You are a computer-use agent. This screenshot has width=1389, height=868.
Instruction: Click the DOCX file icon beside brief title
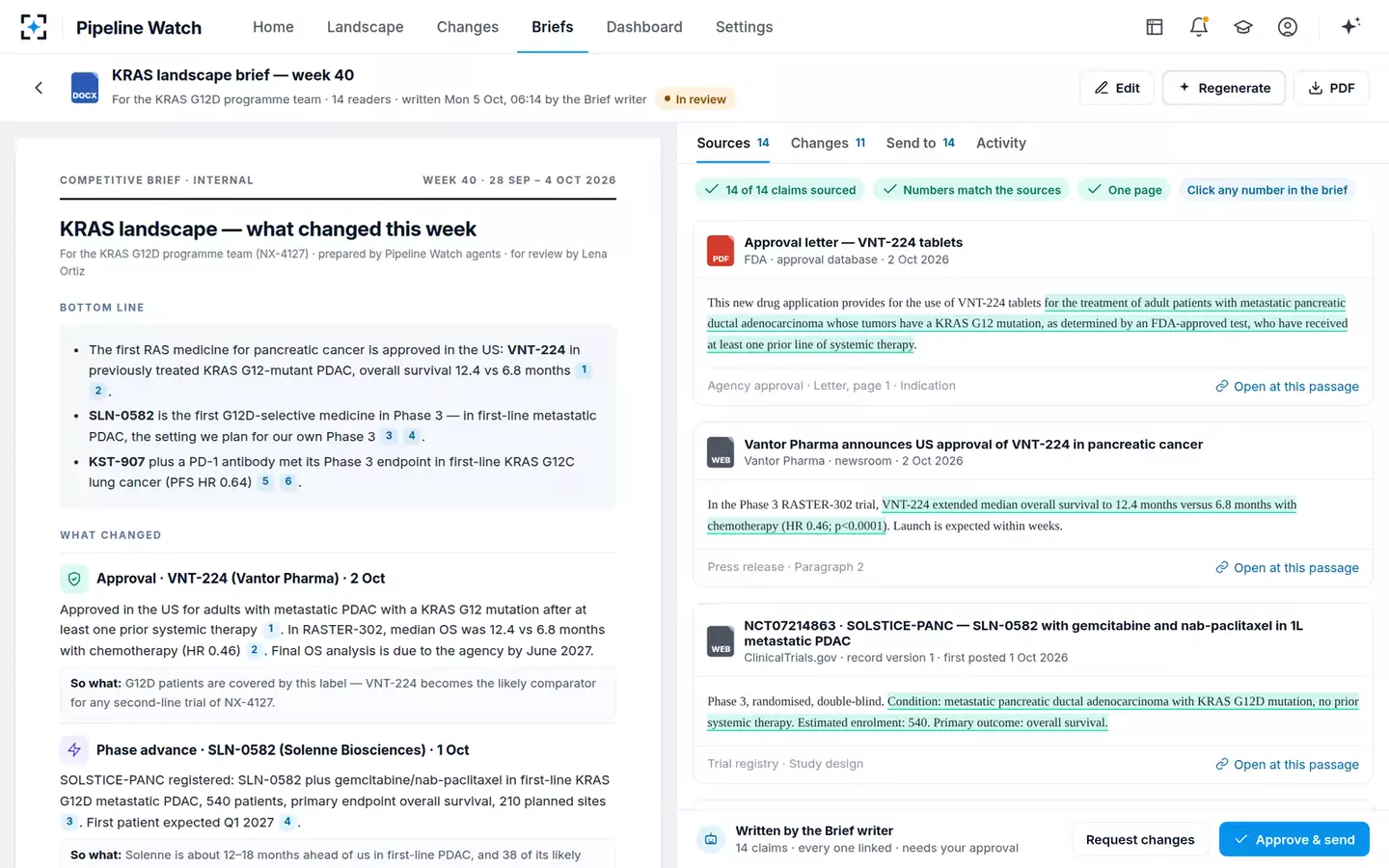click(x=85, y=88)
